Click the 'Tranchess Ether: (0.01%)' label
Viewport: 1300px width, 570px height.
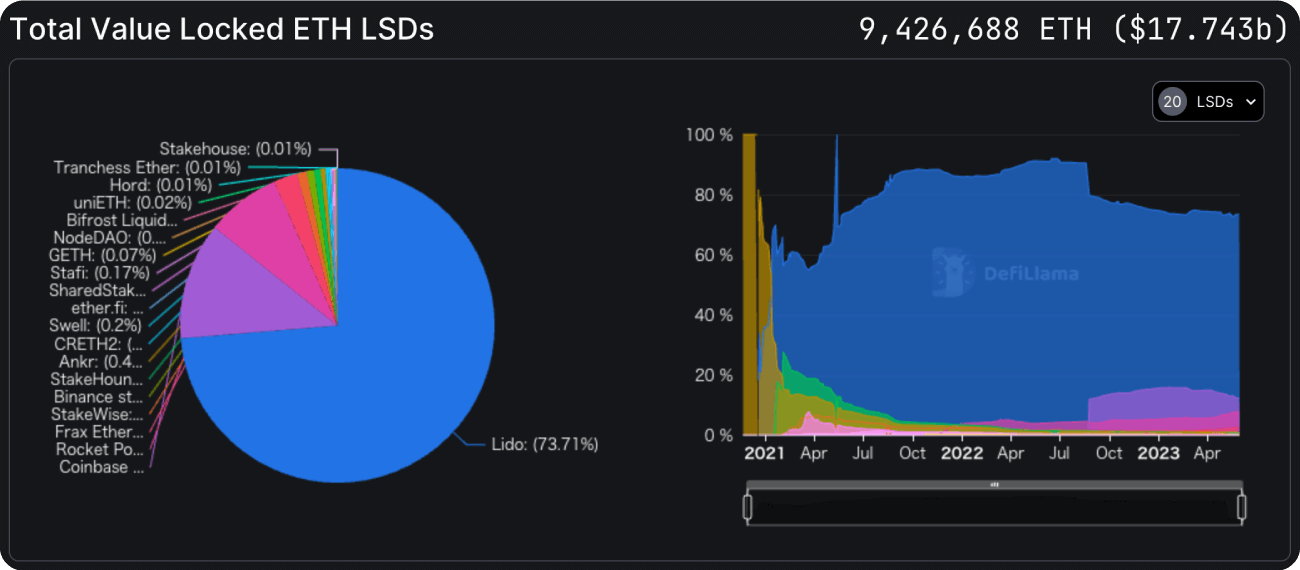(x=147, y=167)
